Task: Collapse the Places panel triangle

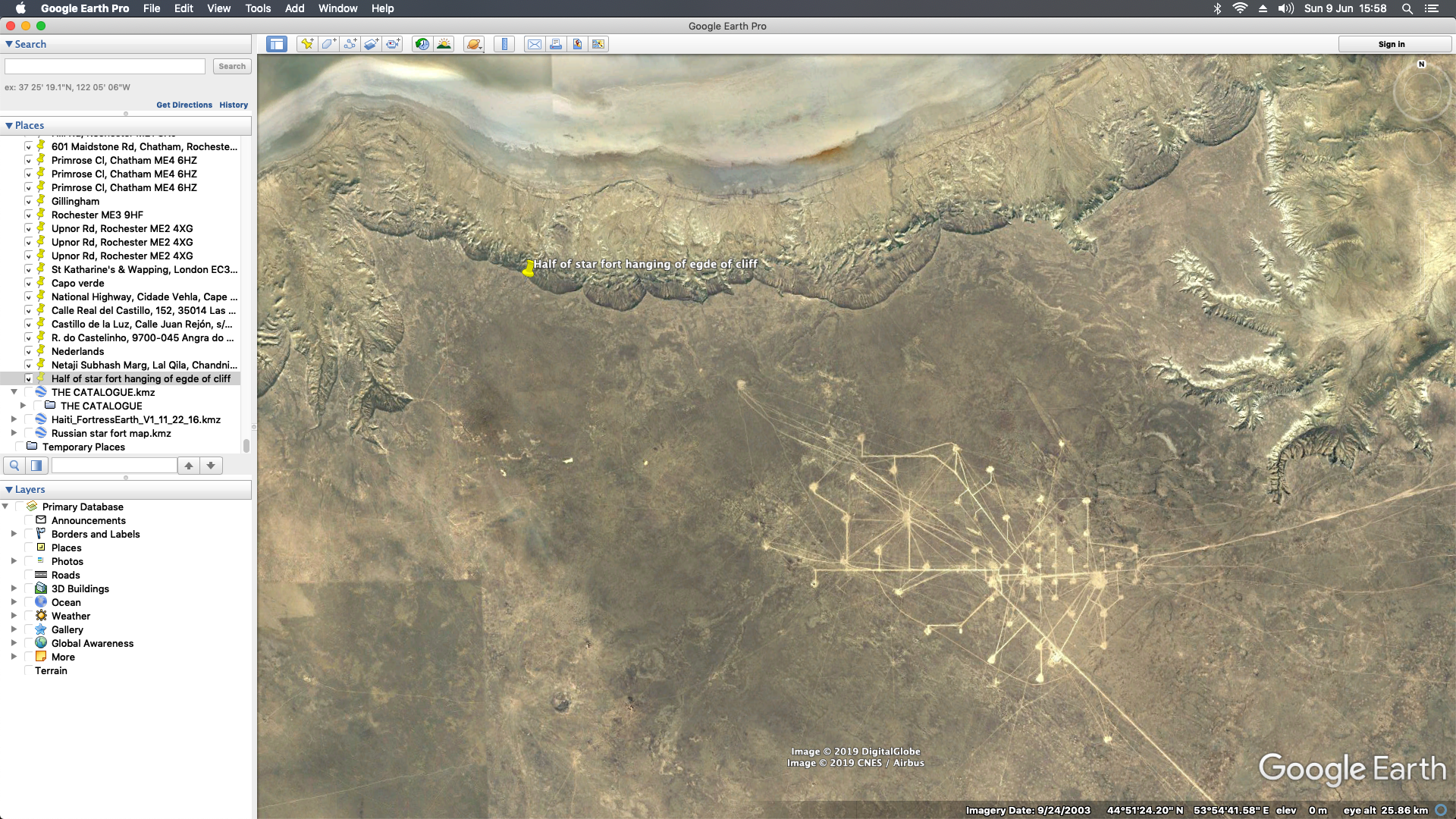Action: [9, 125]
